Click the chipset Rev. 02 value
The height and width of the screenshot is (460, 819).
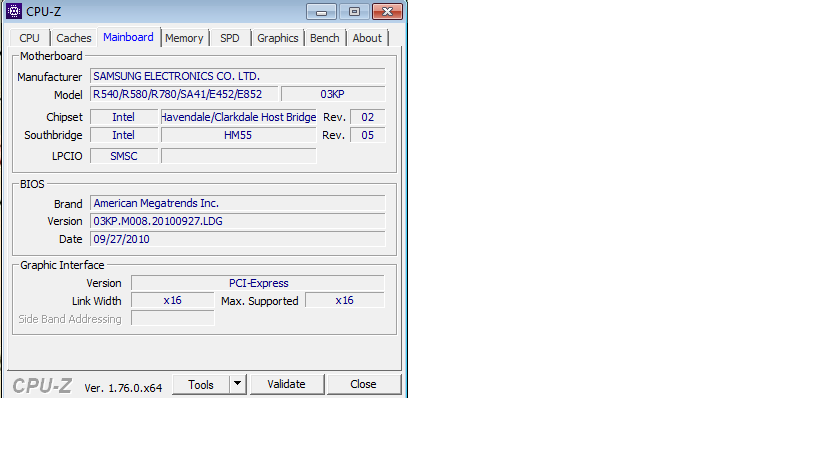click(368, 117)
